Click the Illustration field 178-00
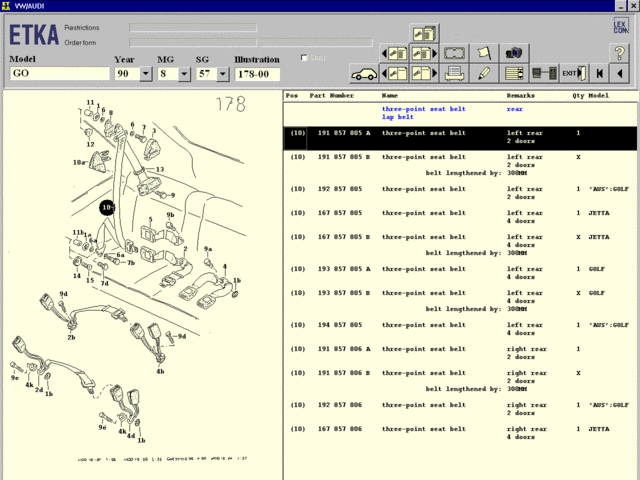 (257, 74)
